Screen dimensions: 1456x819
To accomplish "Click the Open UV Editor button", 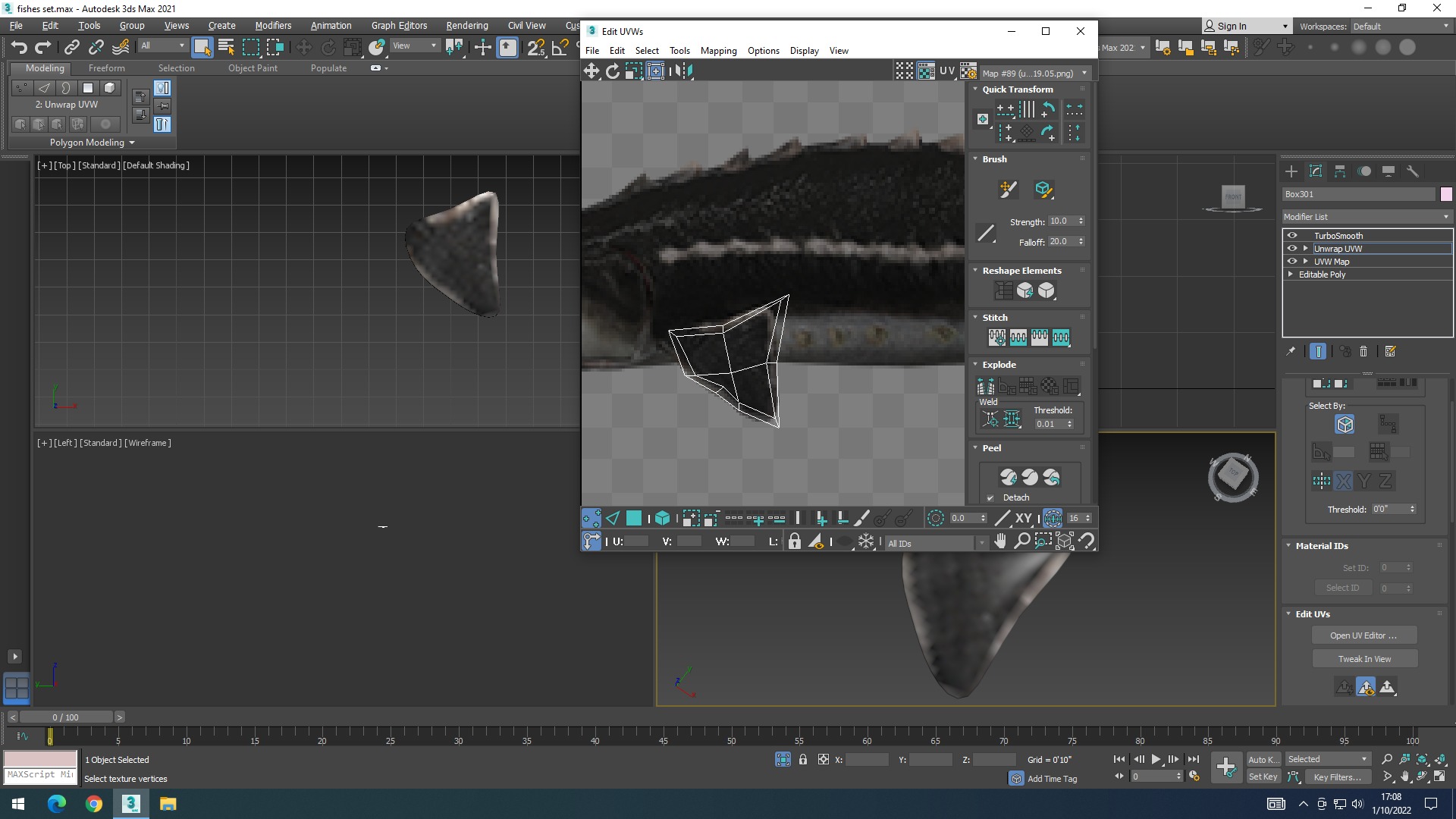I will click(1363, 635).
